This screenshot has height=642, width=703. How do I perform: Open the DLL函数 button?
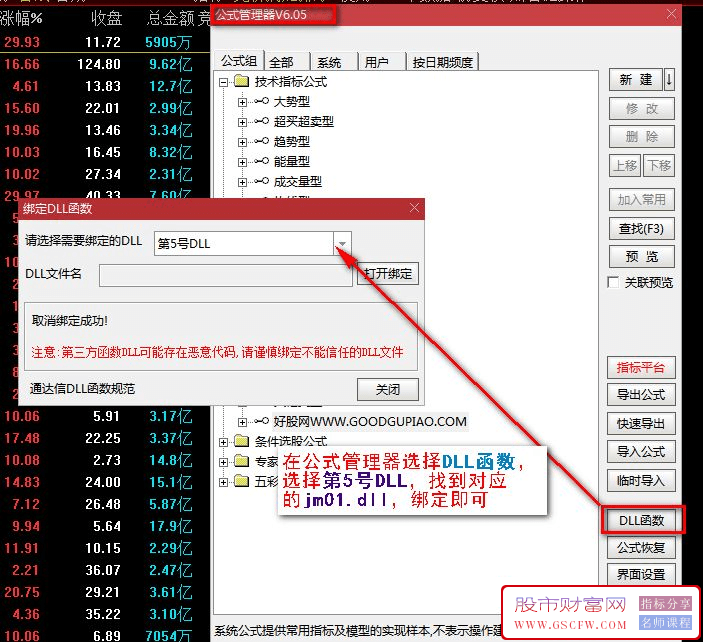[641, 520]
